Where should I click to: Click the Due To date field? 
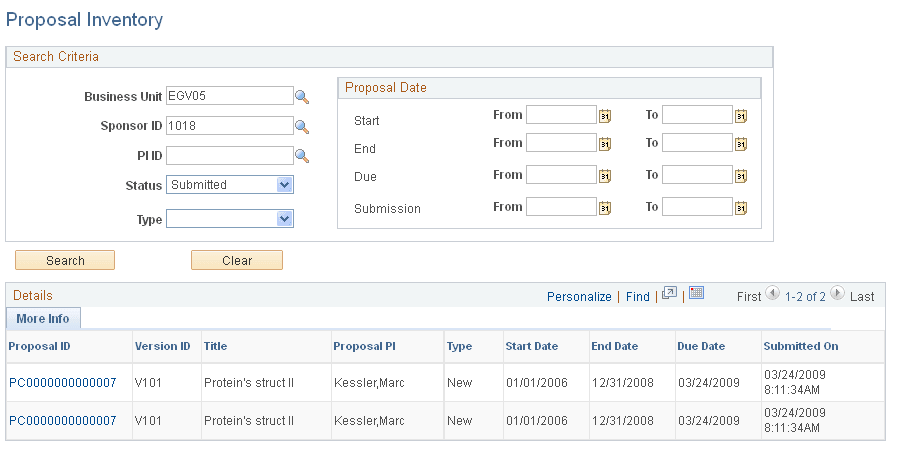click(x=698, y=175)
